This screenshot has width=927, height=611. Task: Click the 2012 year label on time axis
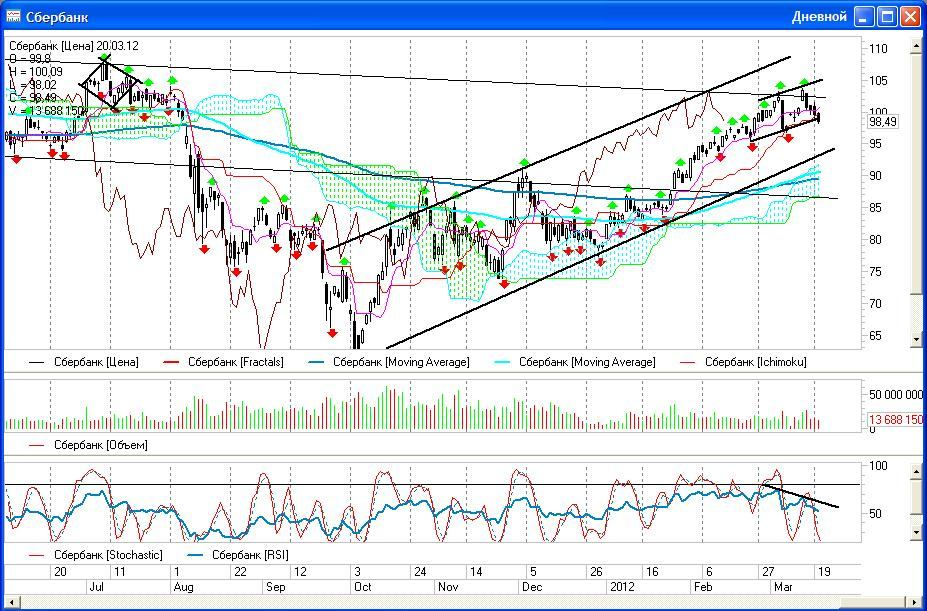622,587
